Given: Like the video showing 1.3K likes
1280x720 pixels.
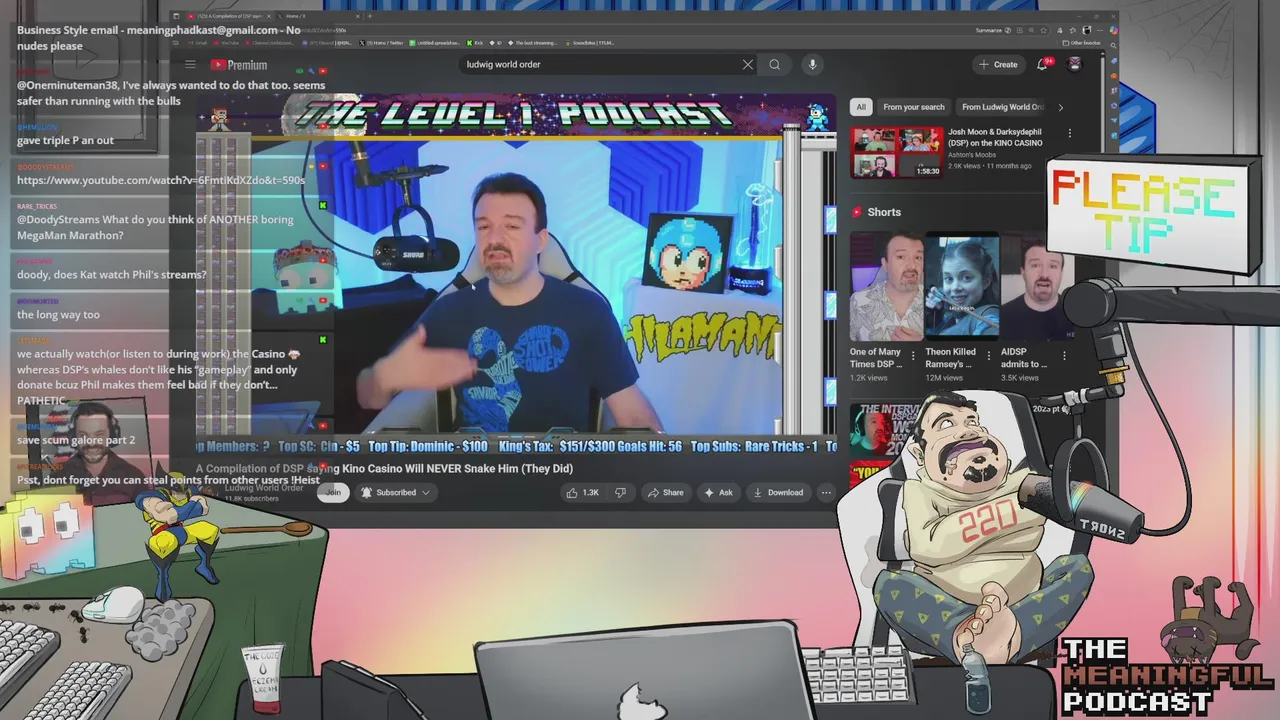Looking at the screenshot, I should (582, 492).
